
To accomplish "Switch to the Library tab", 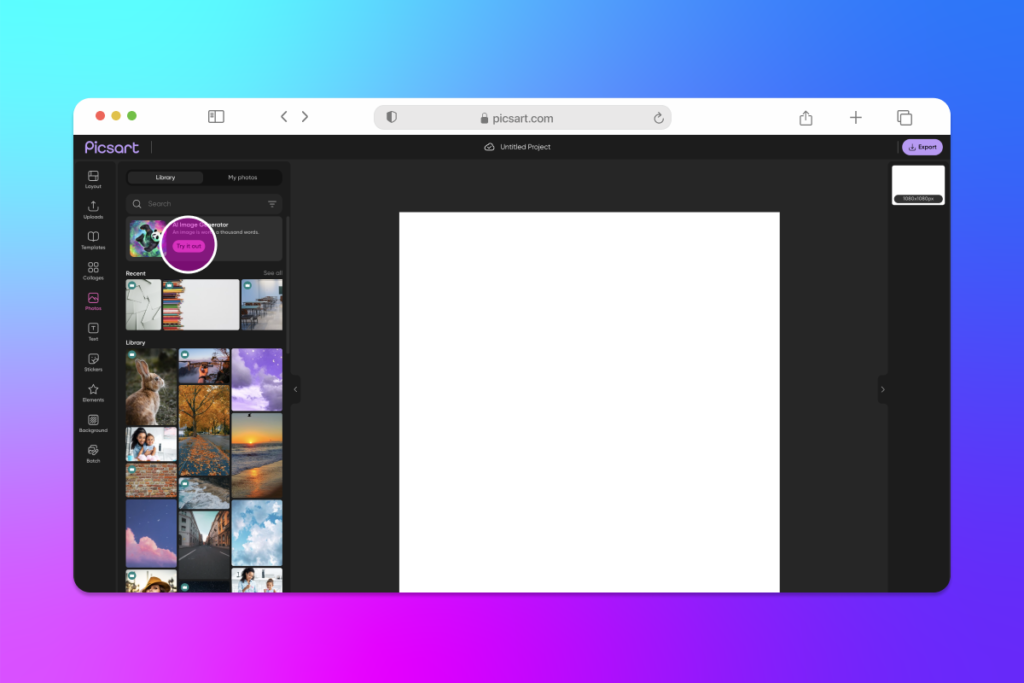I will pos(166,177).
